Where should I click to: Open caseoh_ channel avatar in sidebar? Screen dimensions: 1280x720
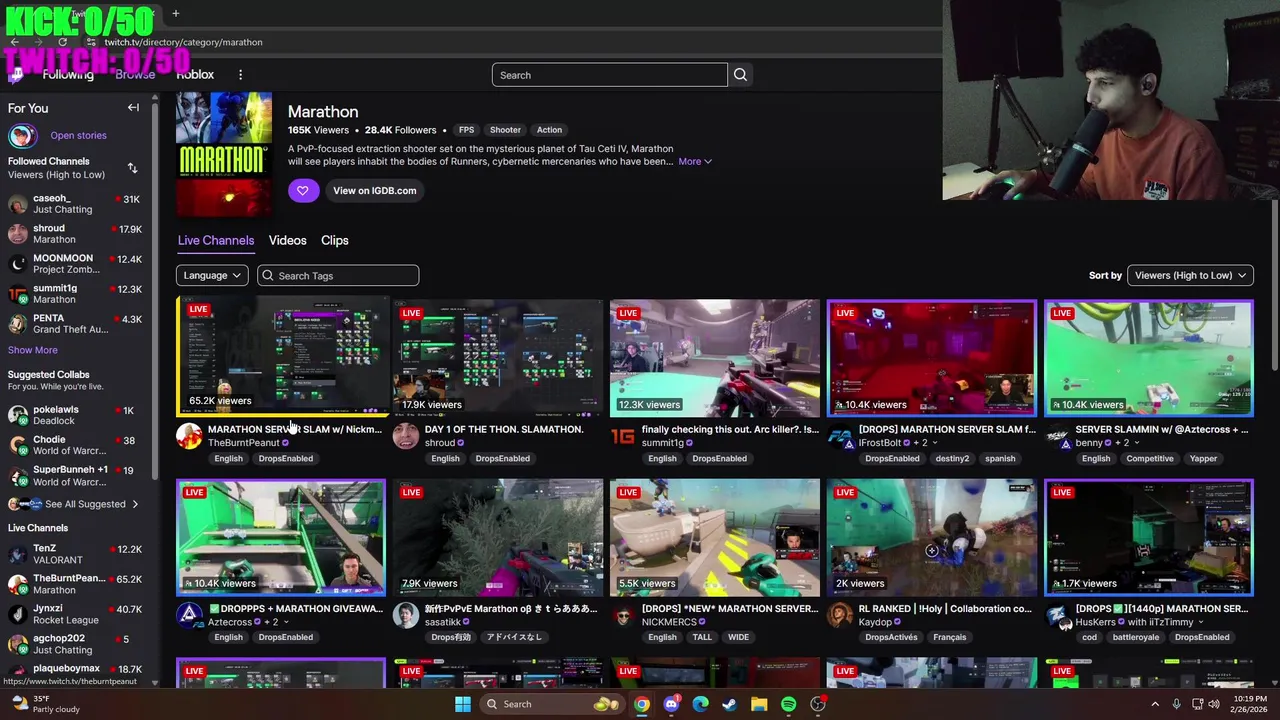[x=18, y=204]
